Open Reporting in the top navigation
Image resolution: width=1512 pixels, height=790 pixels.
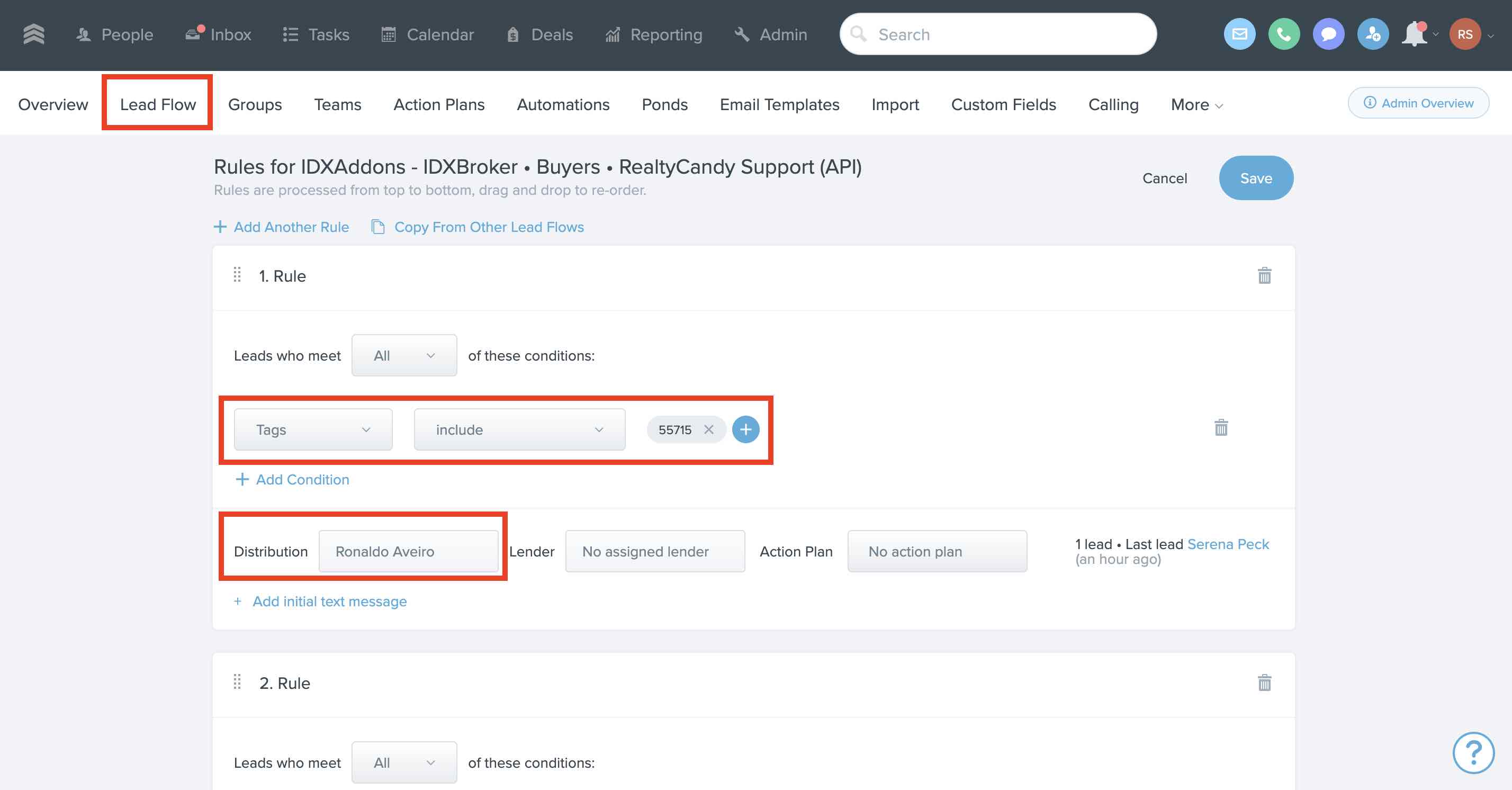654,34
